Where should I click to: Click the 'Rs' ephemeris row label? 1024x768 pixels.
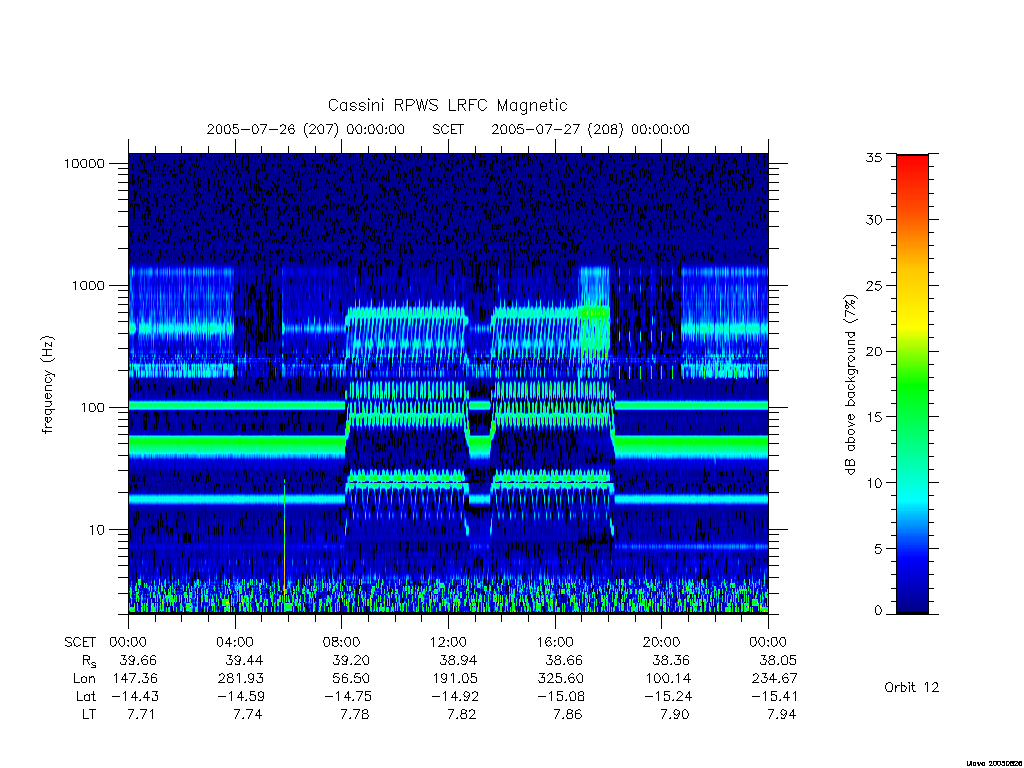click(89, 662)
